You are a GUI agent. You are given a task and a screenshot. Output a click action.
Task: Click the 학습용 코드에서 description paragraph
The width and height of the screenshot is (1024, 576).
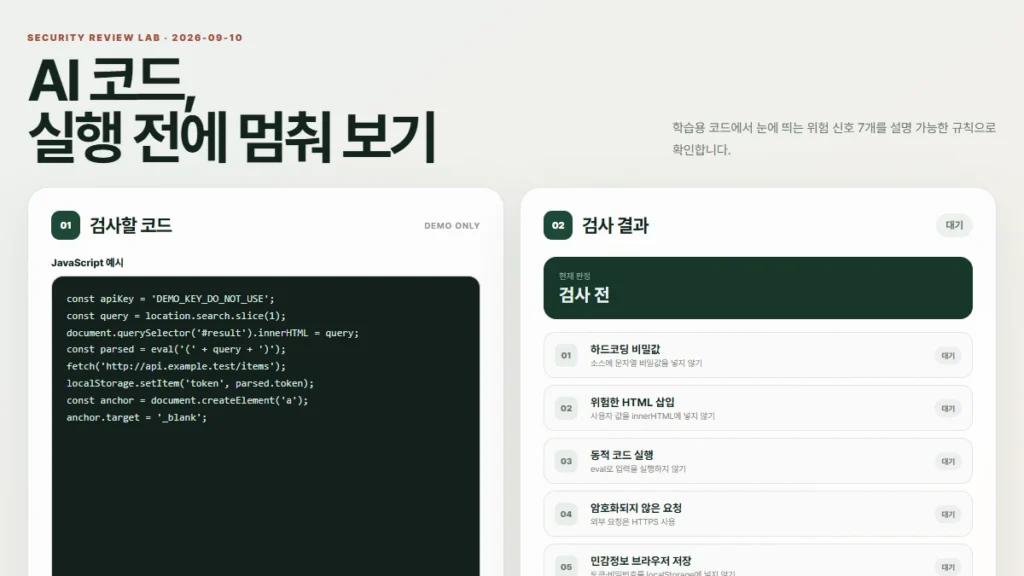click(834, 138)
